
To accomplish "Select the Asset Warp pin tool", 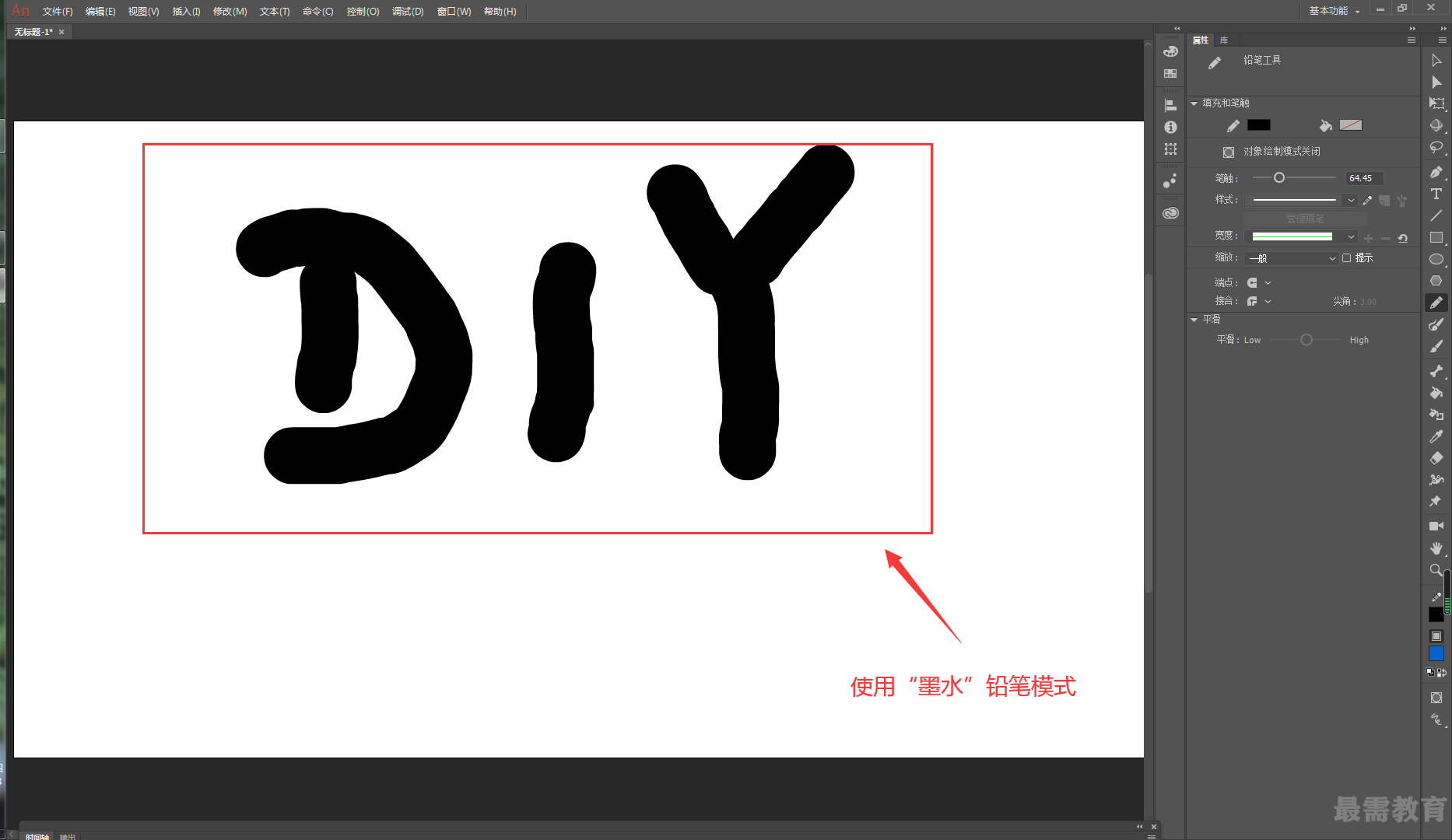I will pos(1436,502).
